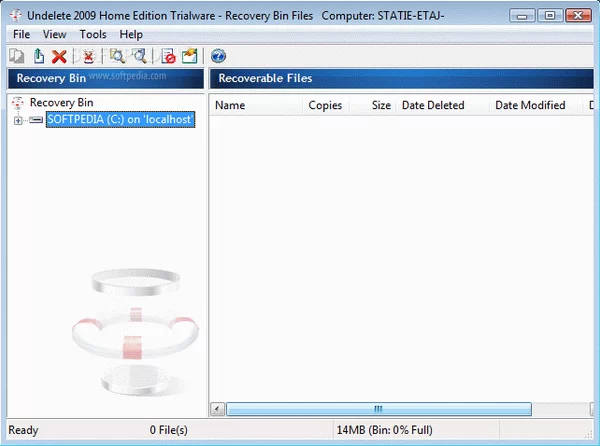Viewport: 600px width, 446px height.
Task: Minimize the Undelete window
Action: tap(522, 16)
